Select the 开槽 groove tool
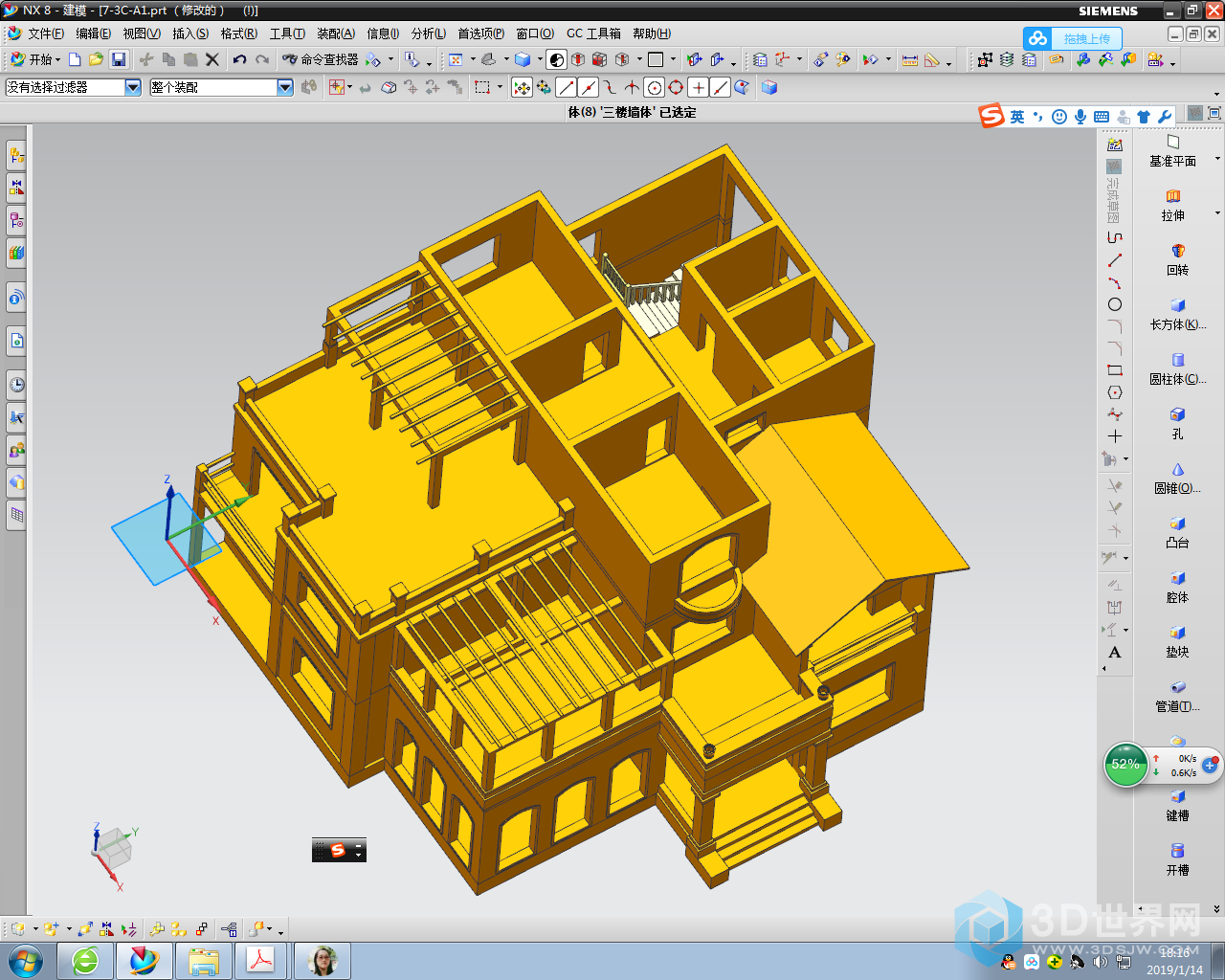The height and width of the screenshot is (980, 1225). 1177,859
